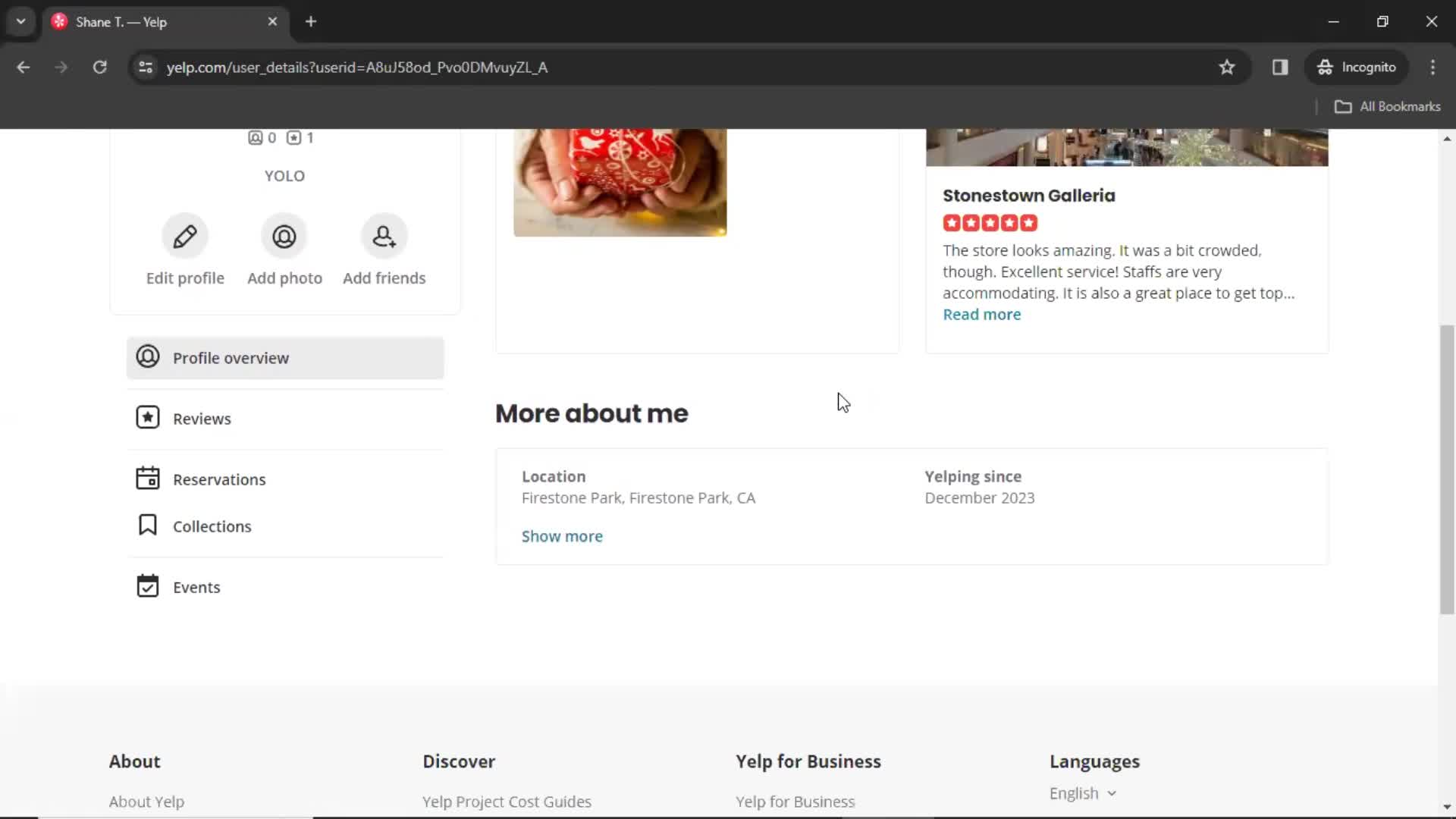Click the Yelp favicon in browser tab
Viewport: 1456px width, 819px height.
(58, 22)
